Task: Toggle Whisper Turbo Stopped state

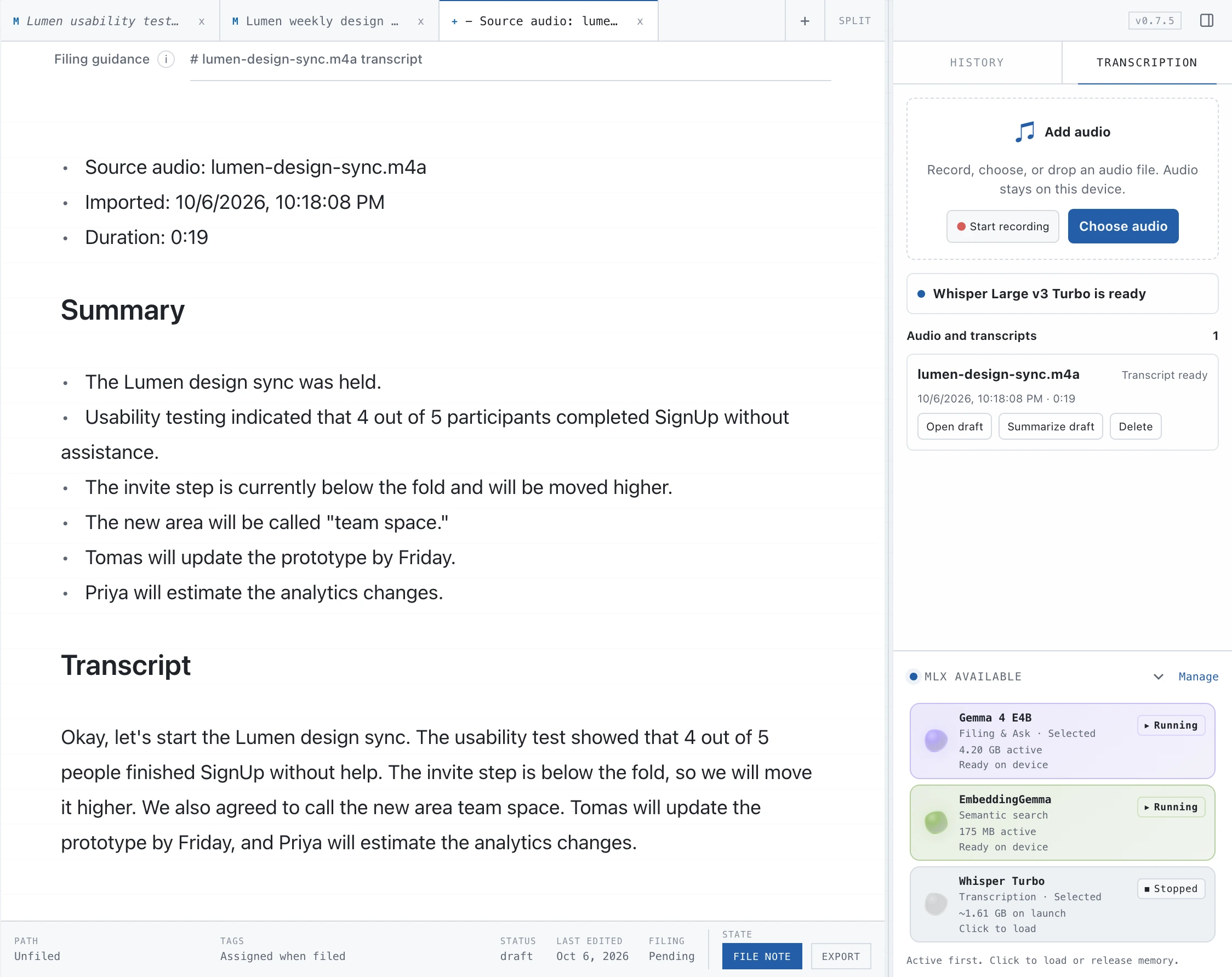Action: 1171,888
